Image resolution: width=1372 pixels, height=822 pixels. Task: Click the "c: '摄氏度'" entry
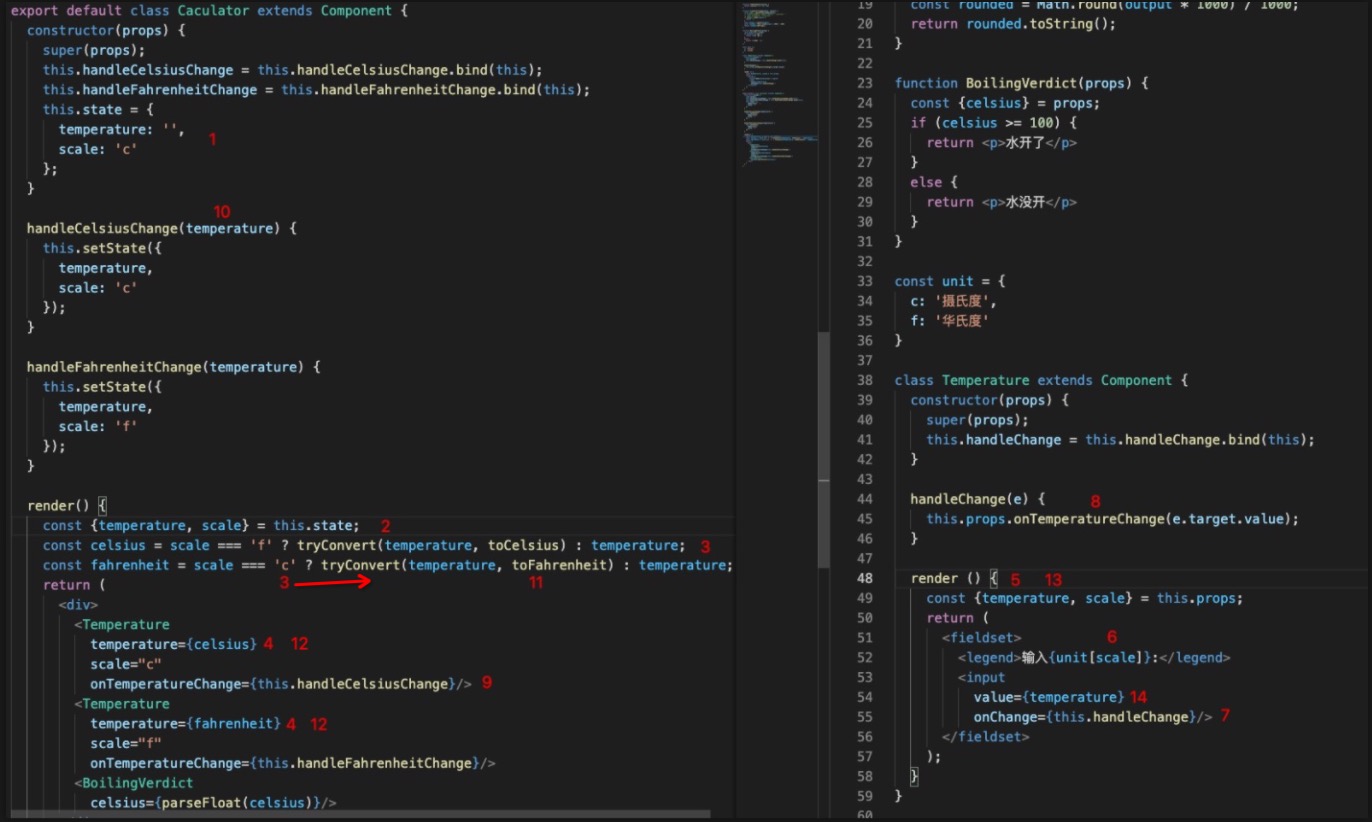954,301
